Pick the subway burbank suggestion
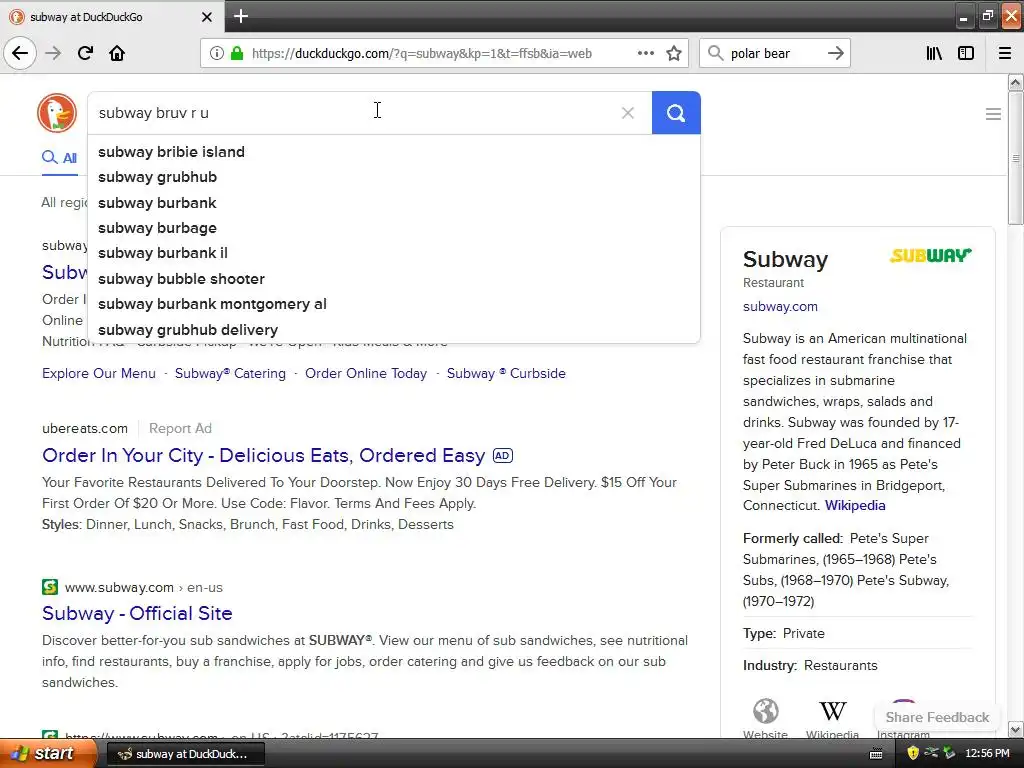The image size is (1024, 768). point(394,202)
